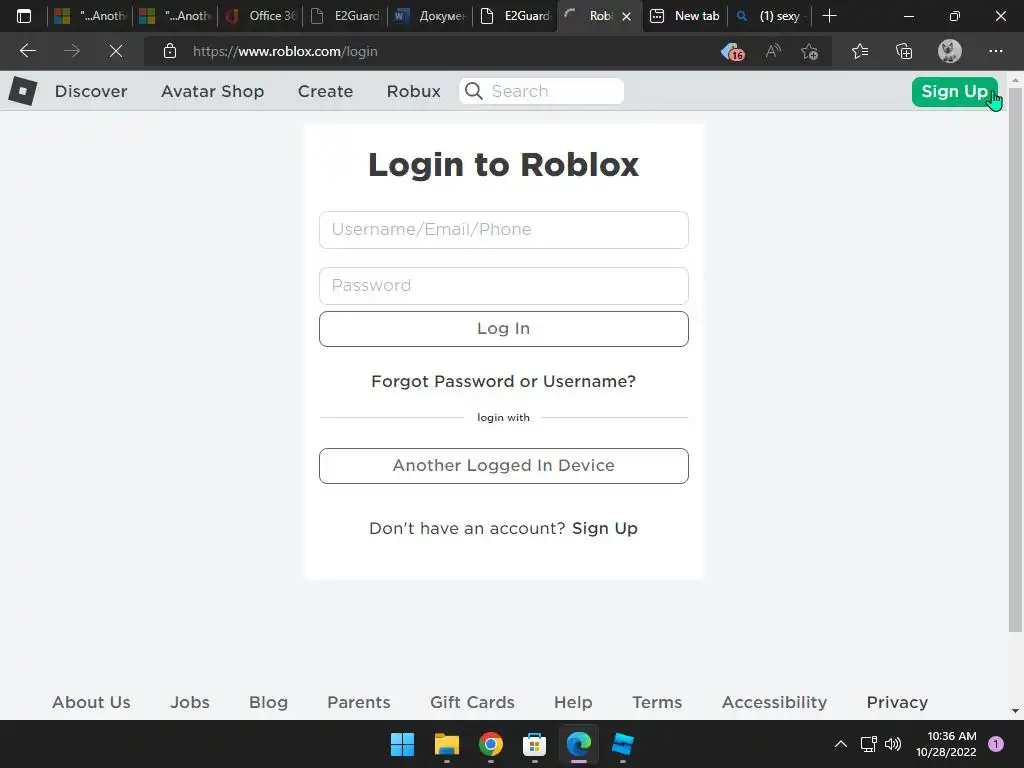Add page to favorites star icon

pyautogui.click(x=810, y=51)
